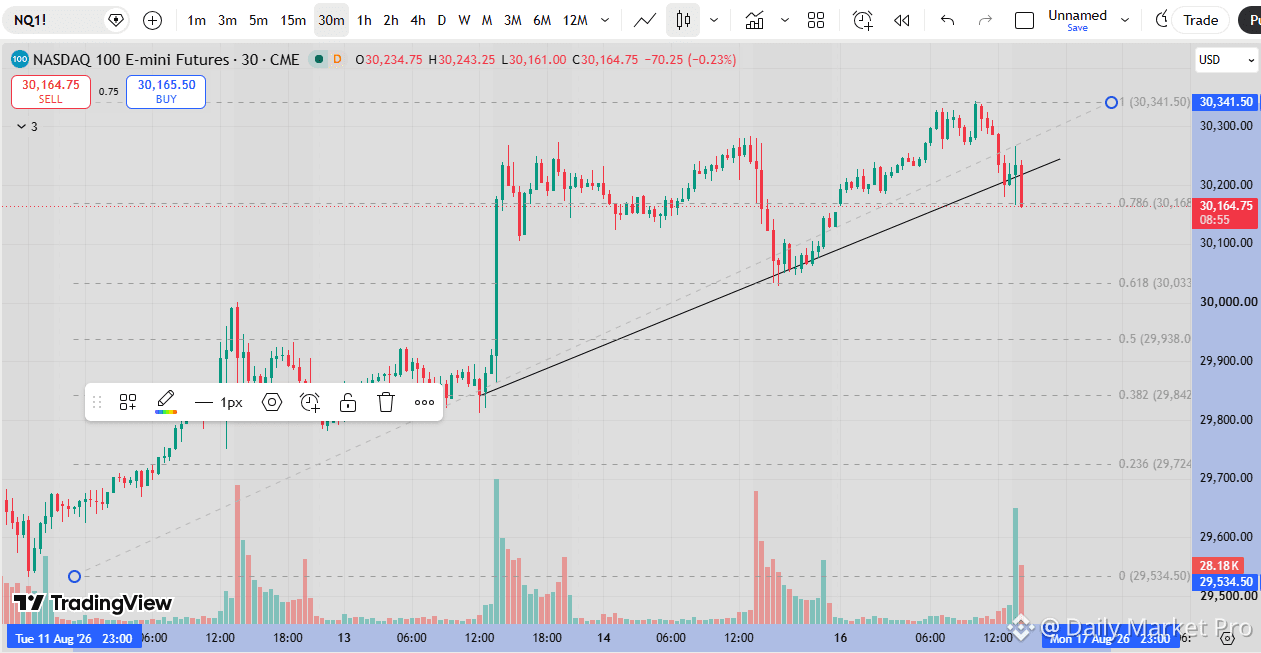This screenshot has width=1261, height=653.
Task: Select the 3m timeframe
Action: pyautogui.click(x=227, y=20)
